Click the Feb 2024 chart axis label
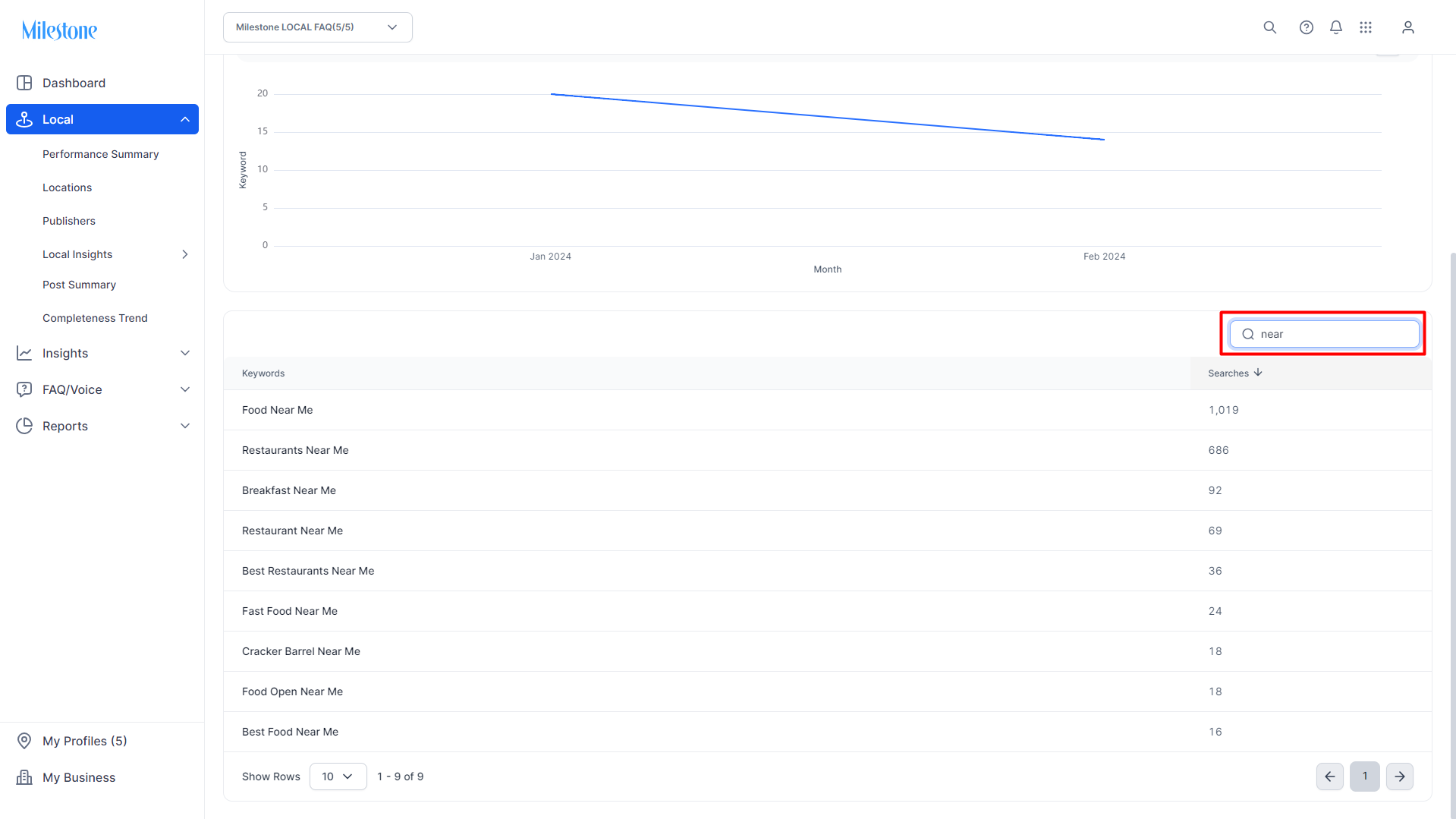This screenshot has width=1456, height=819. 1104,257
